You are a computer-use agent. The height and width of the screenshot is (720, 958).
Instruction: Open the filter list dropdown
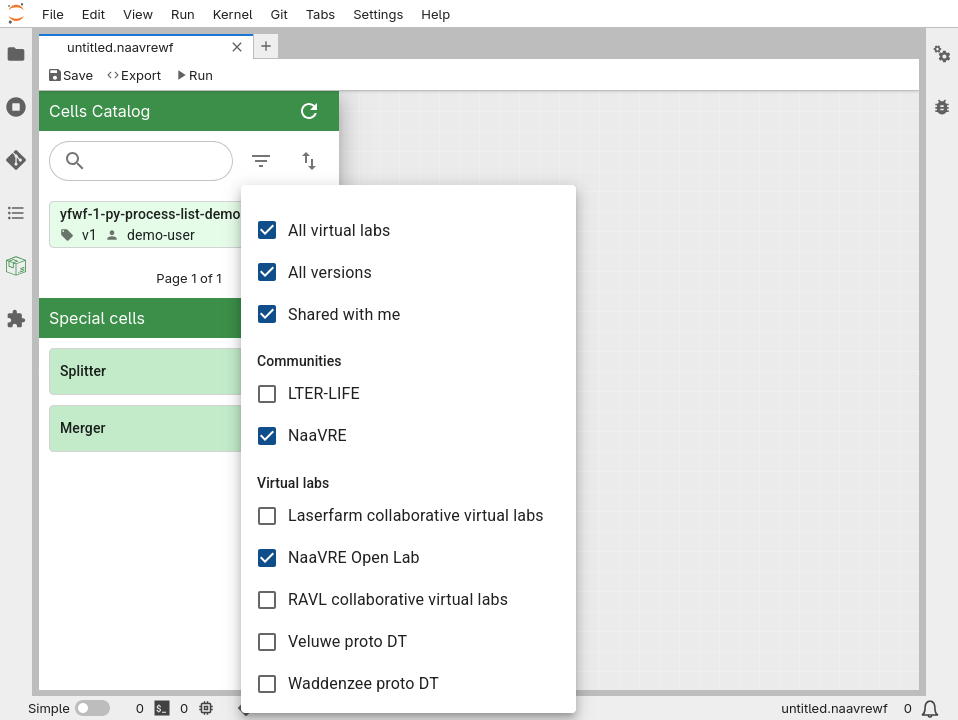pos(261,161)
